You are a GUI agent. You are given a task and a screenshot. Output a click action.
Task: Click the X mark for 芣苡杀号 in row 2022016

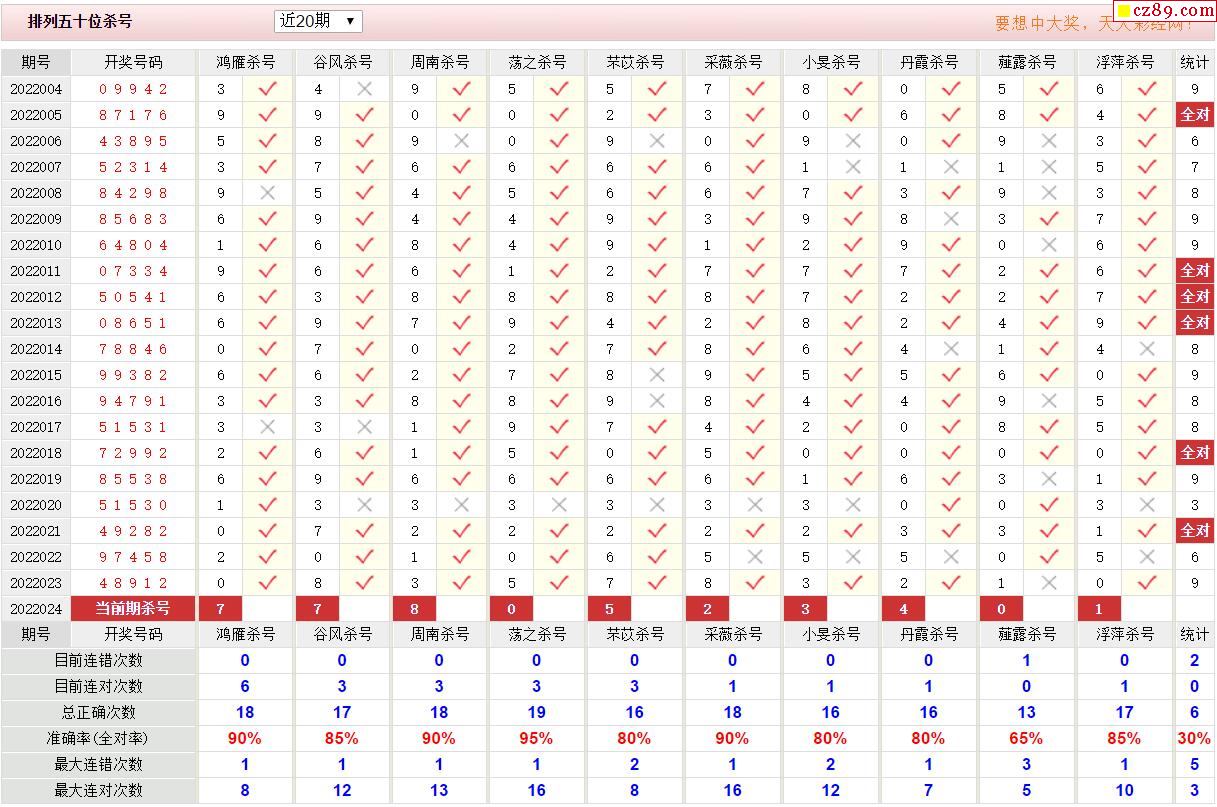[657, 401]
